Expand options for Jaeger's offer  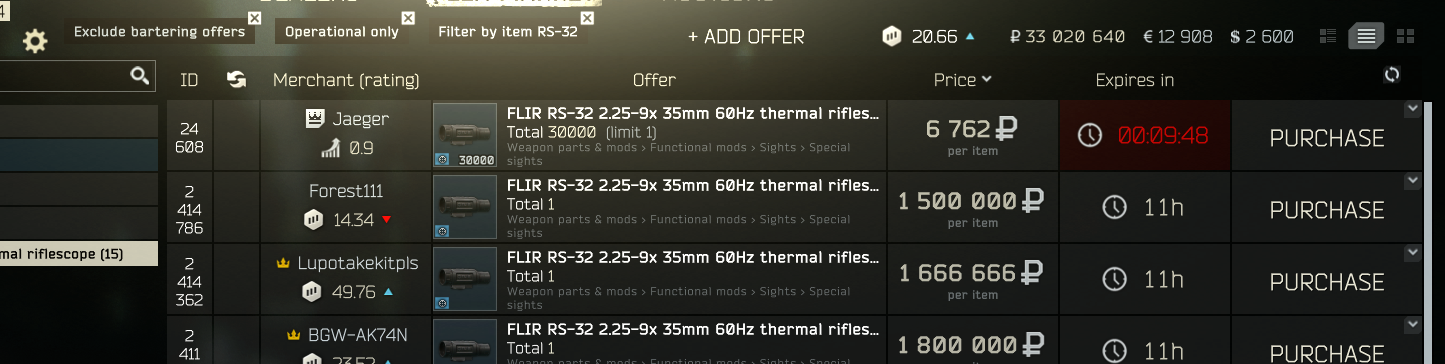pyautogui.click(x=1412, y=108)
